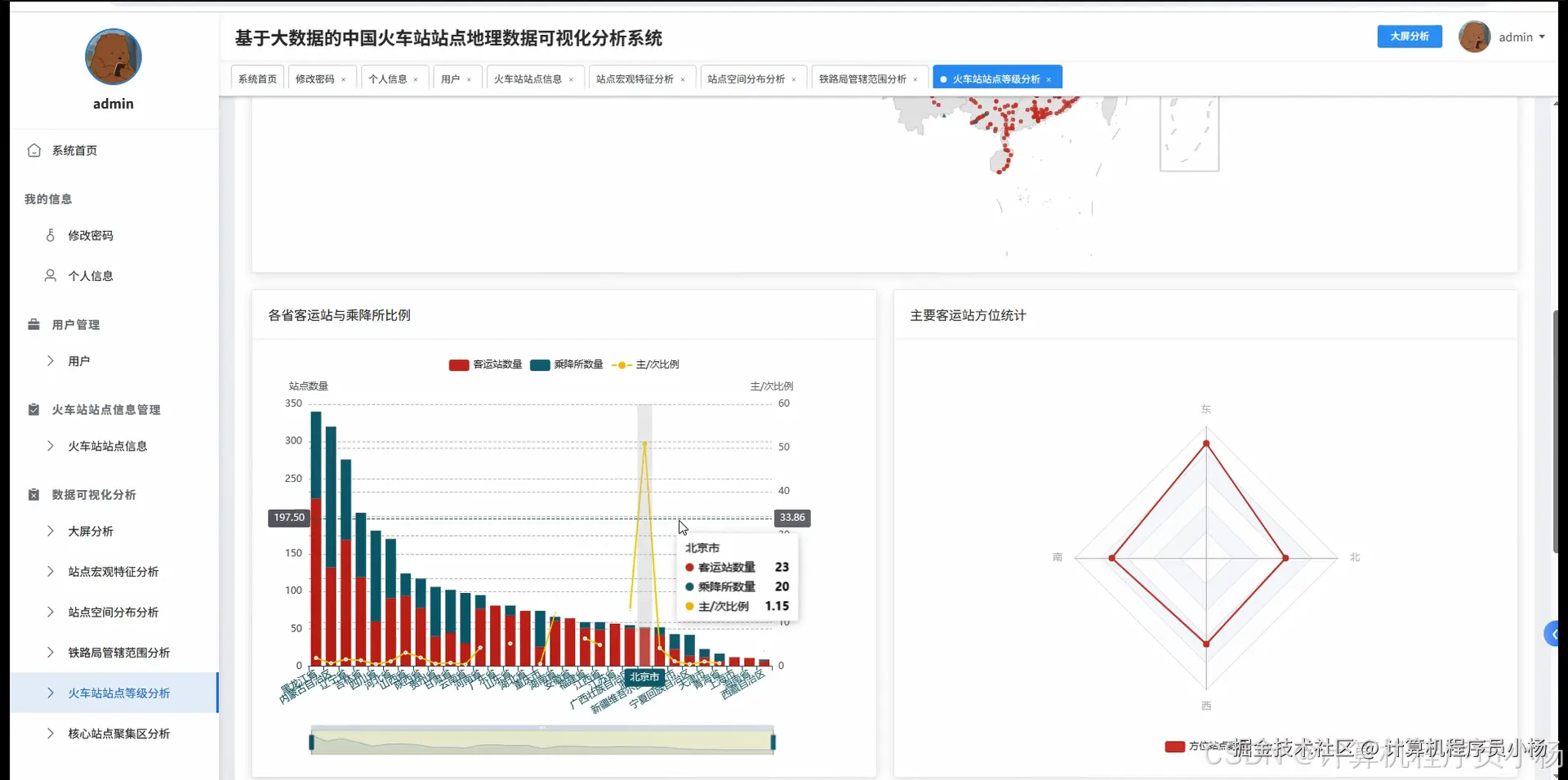The image size is (1568, 780).
Task: Click the key icon next to 修改密码
Action: [x=51, y=235]
